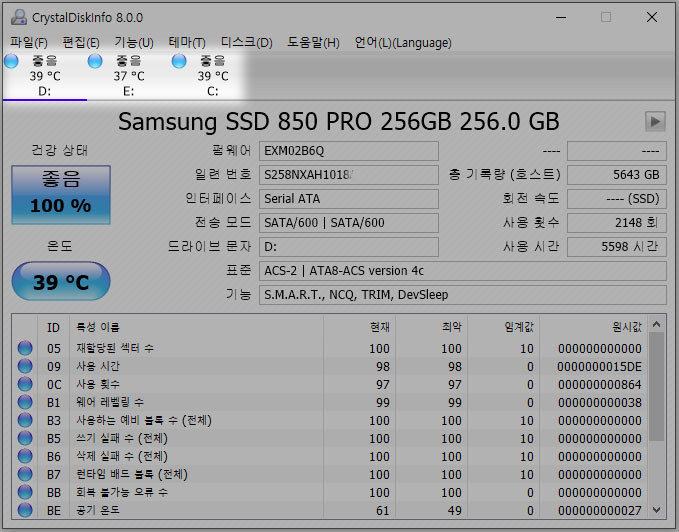Click the Samsung SSD 850 PRO title

339,122
